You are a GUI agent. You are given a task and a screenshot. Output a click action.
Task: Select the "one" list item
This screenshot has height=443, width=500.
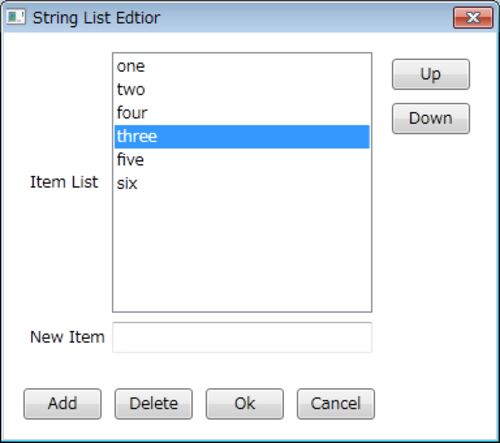(x=242, y=66)
